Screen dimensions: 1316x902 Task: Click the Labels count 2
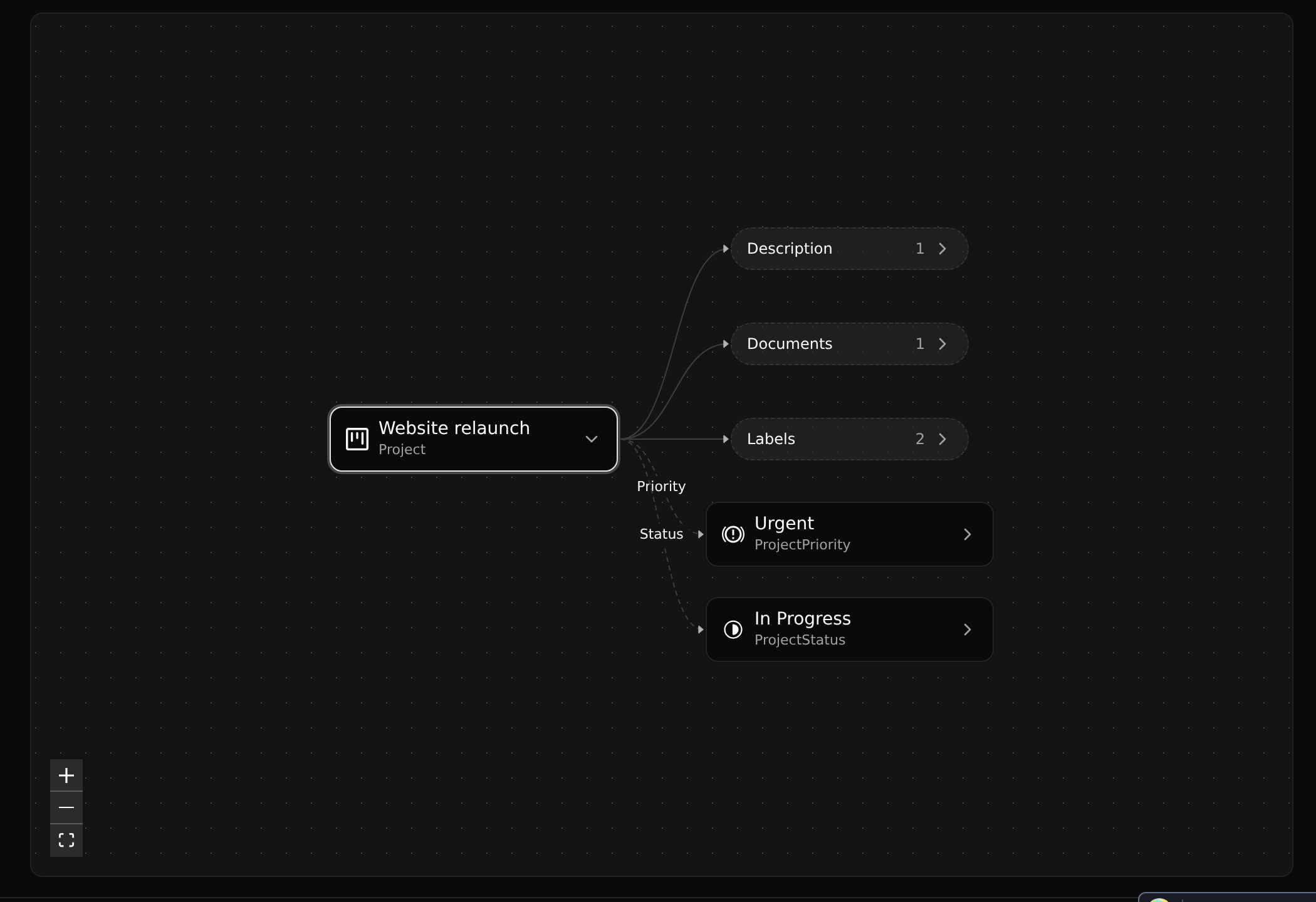920,439
